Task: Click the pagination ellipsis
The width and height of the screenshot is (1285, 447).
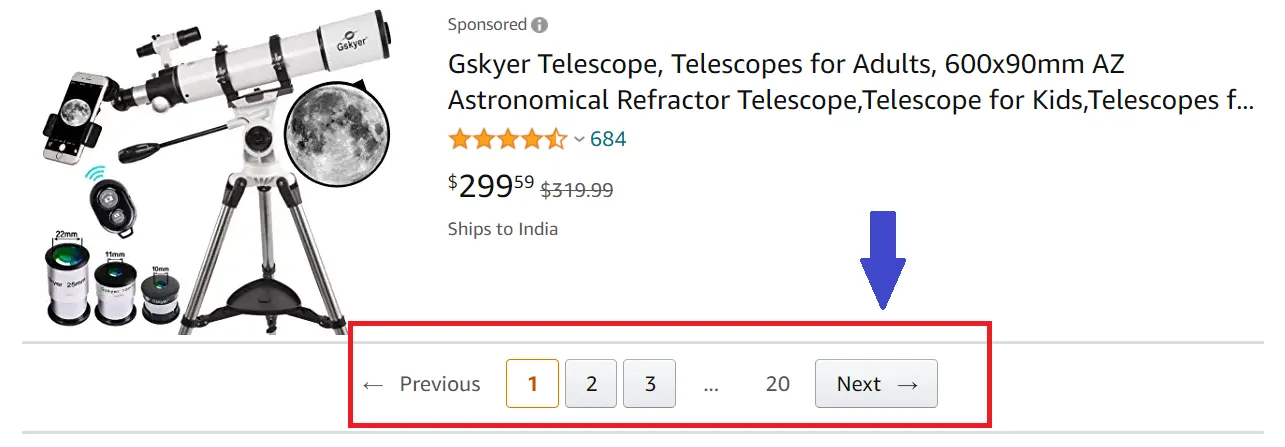Action: click(x=711, y=385)
